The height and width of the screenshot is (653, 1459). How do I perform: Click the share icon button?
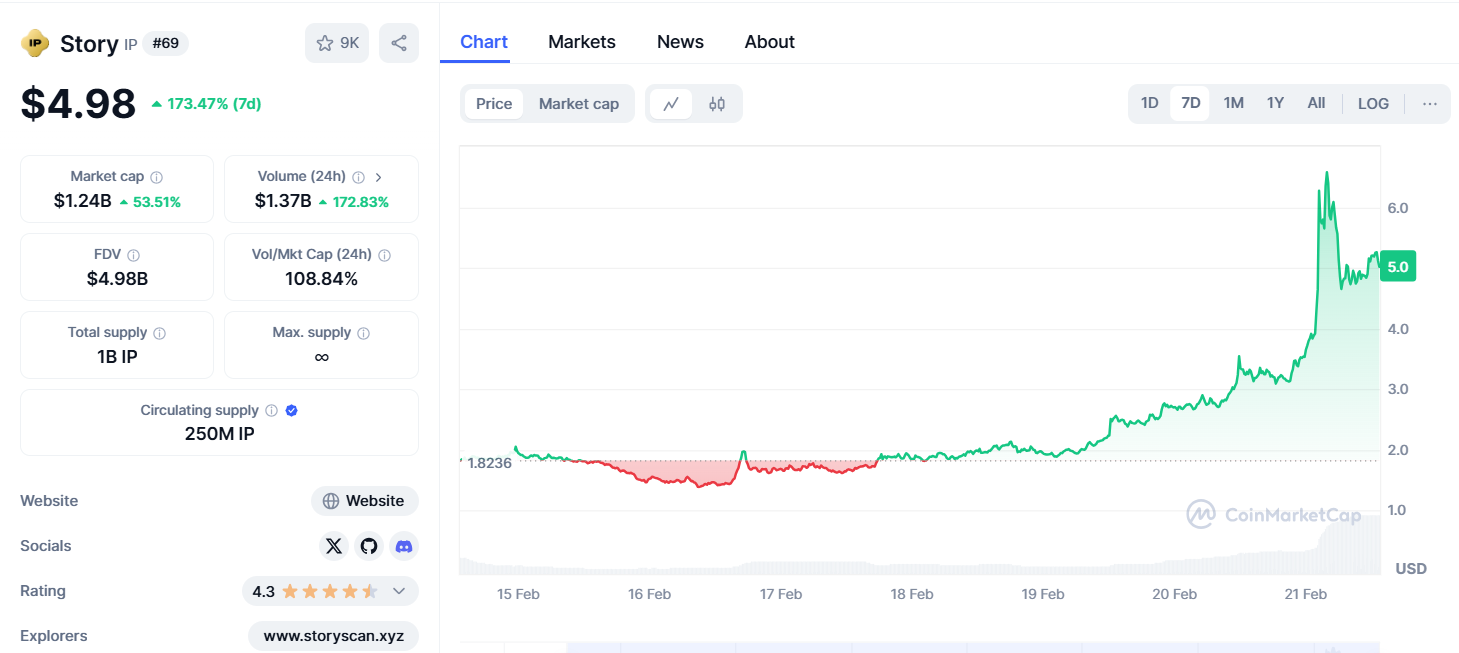[x=399, y=43]
